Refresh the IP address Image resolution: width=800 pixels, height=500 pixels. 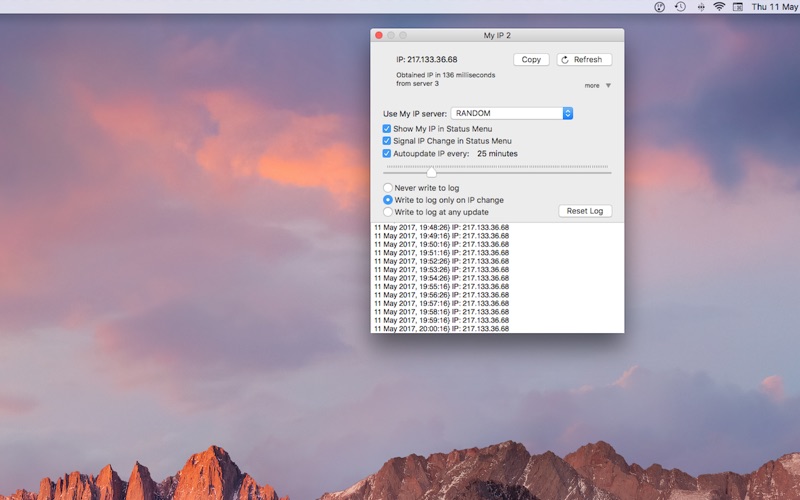pos(584,60)
